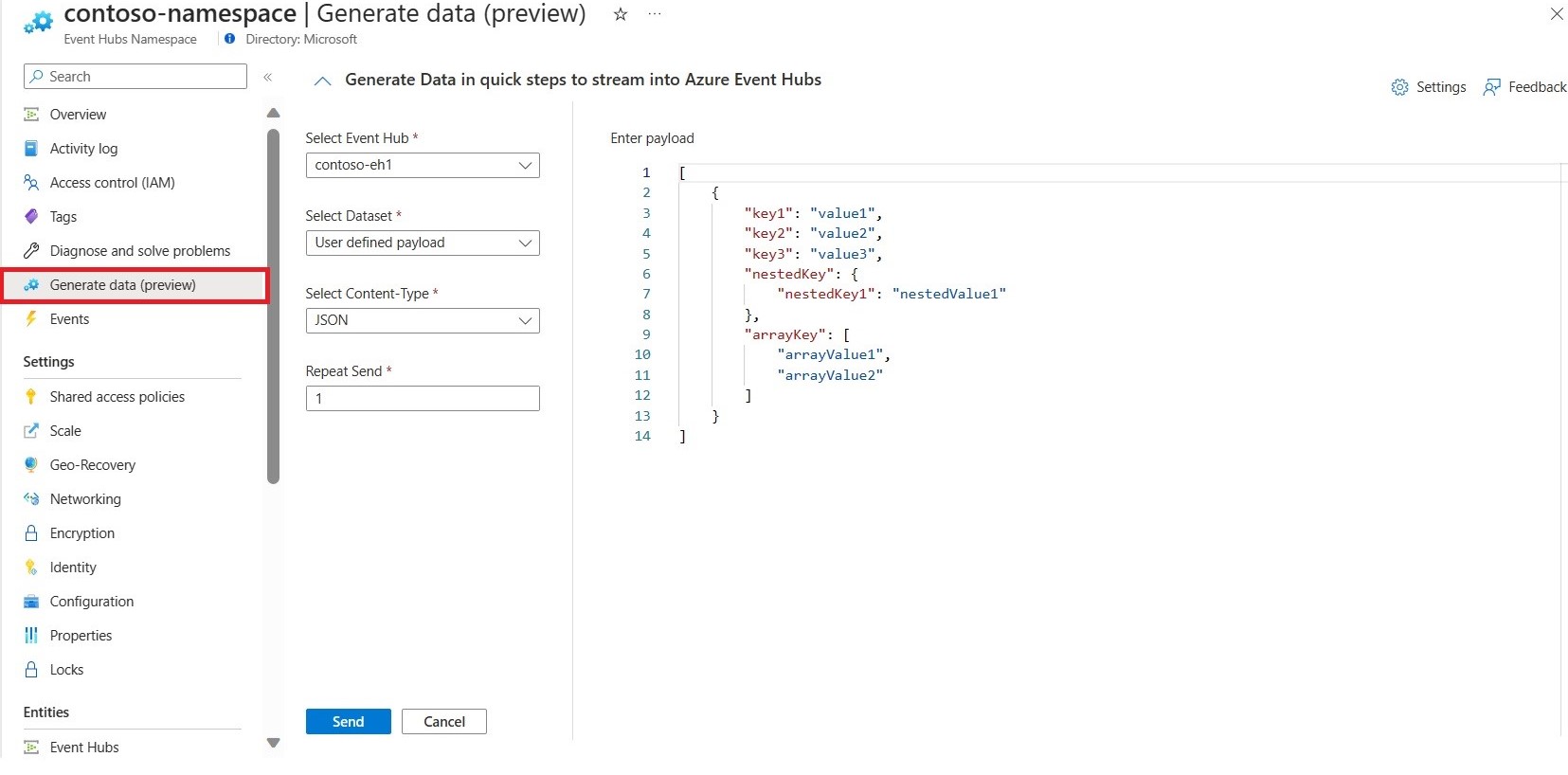1568x775 pixels.
Task: Open the Select Event Hub dropdown
Action: point(423,165)
